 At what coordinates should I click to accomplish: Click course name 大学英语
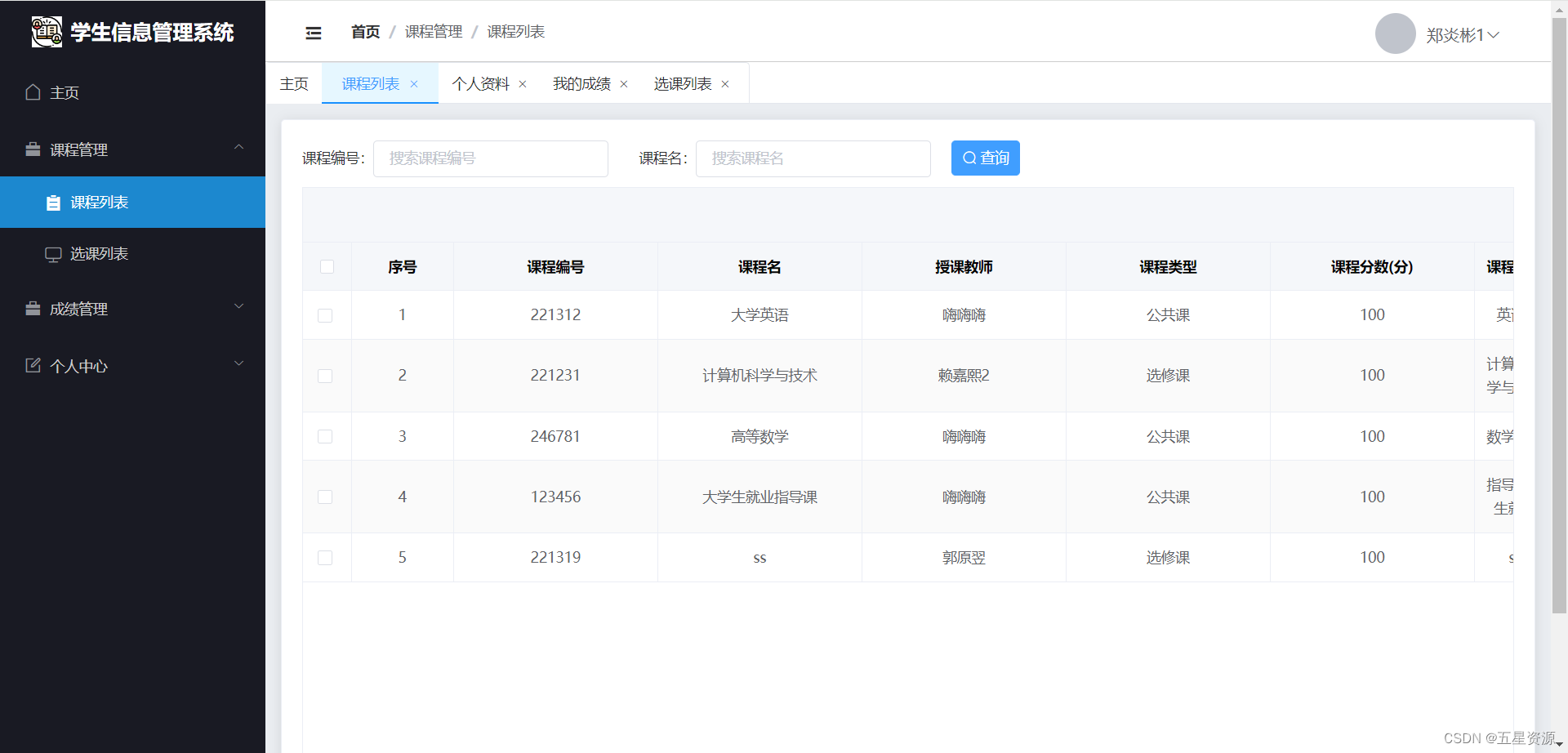click(759, 315)
